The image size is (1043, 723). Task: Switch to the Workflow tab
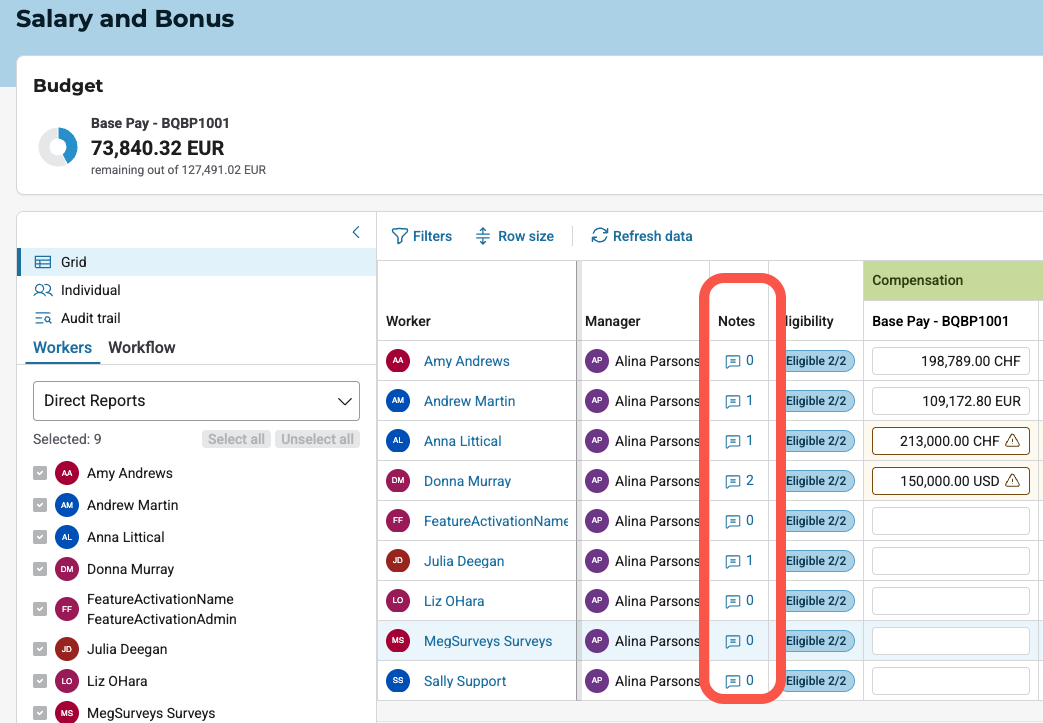coord(142,348)
